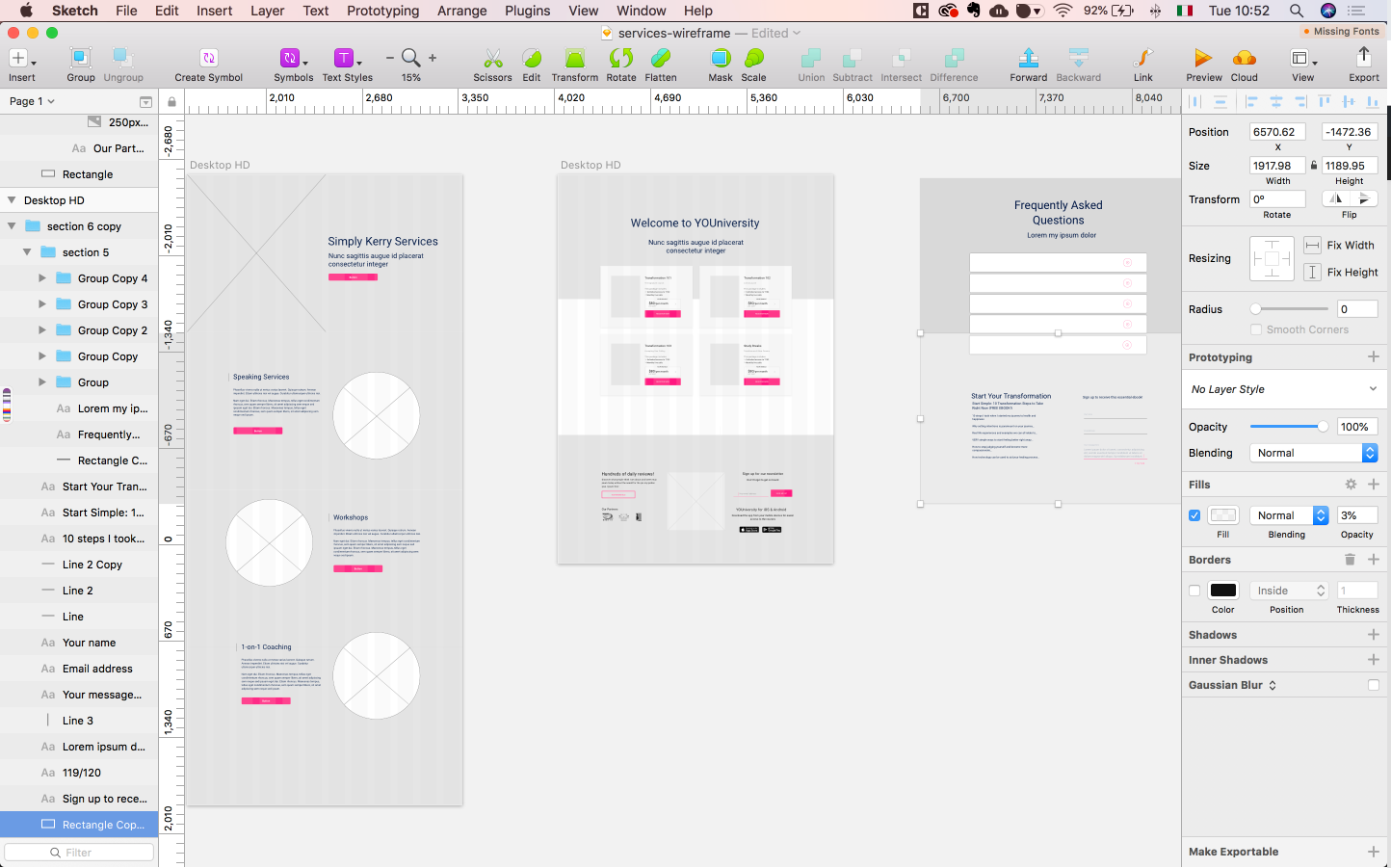Image resolution: width=1391 pixels, height=868 pixels.
Task: Collapse the section 6 copy group
Action: pyautogui.click(x=12, y=226)
